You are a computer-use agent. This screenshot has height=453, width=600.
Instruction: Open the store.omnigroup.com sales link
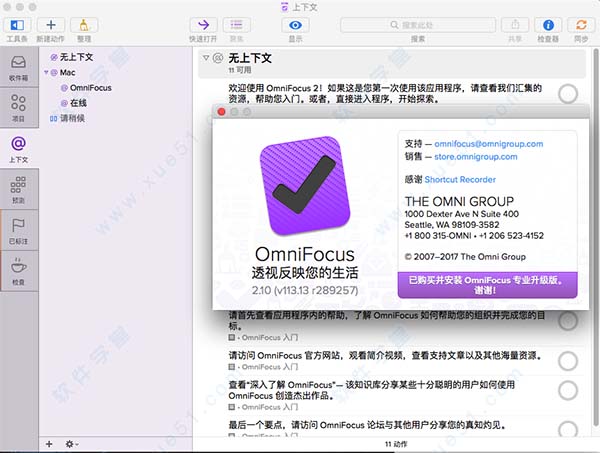pyautogui.click(x=476, y=156)
